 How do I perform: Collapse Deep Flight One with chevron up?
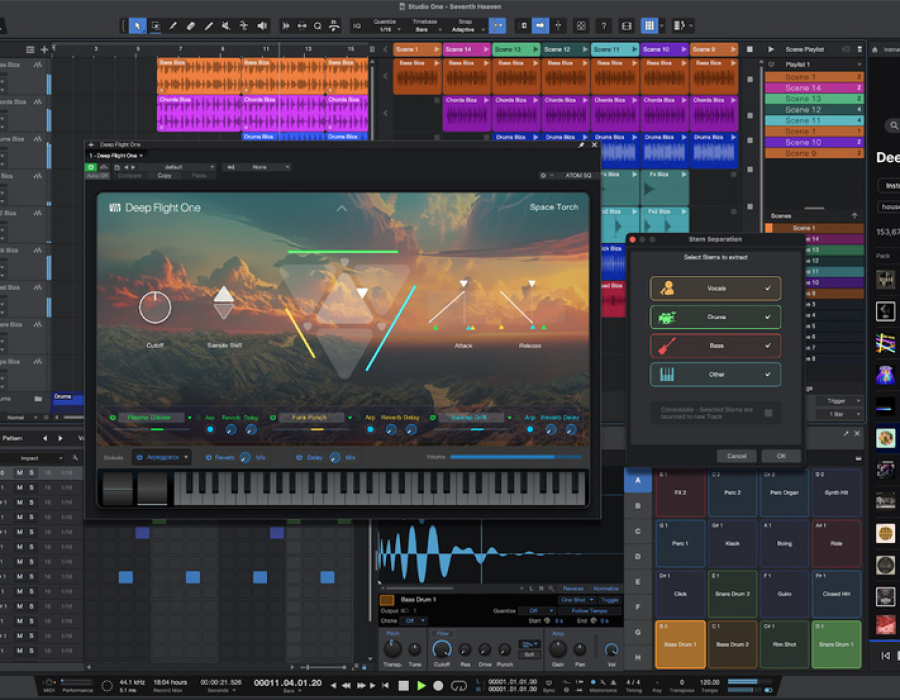pyautogui.click(x=342, y=208)
